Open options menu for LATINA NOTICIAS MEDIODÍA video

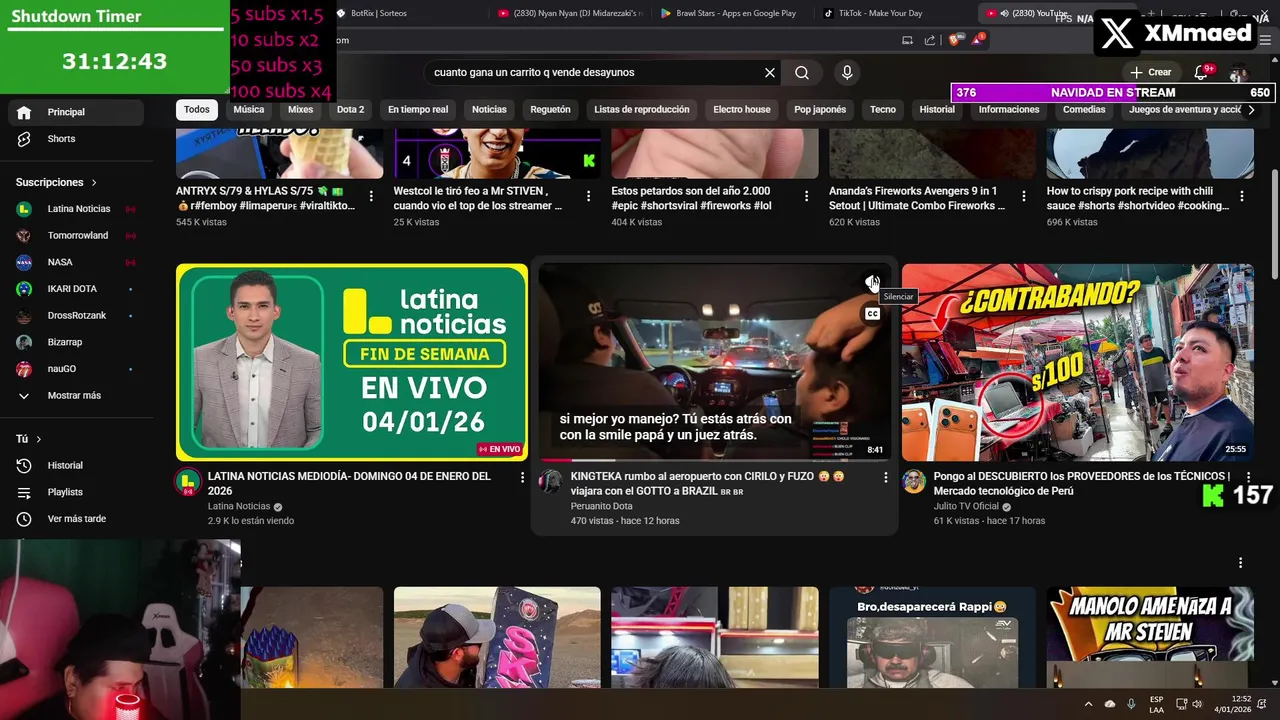click(x=522, y=478)
